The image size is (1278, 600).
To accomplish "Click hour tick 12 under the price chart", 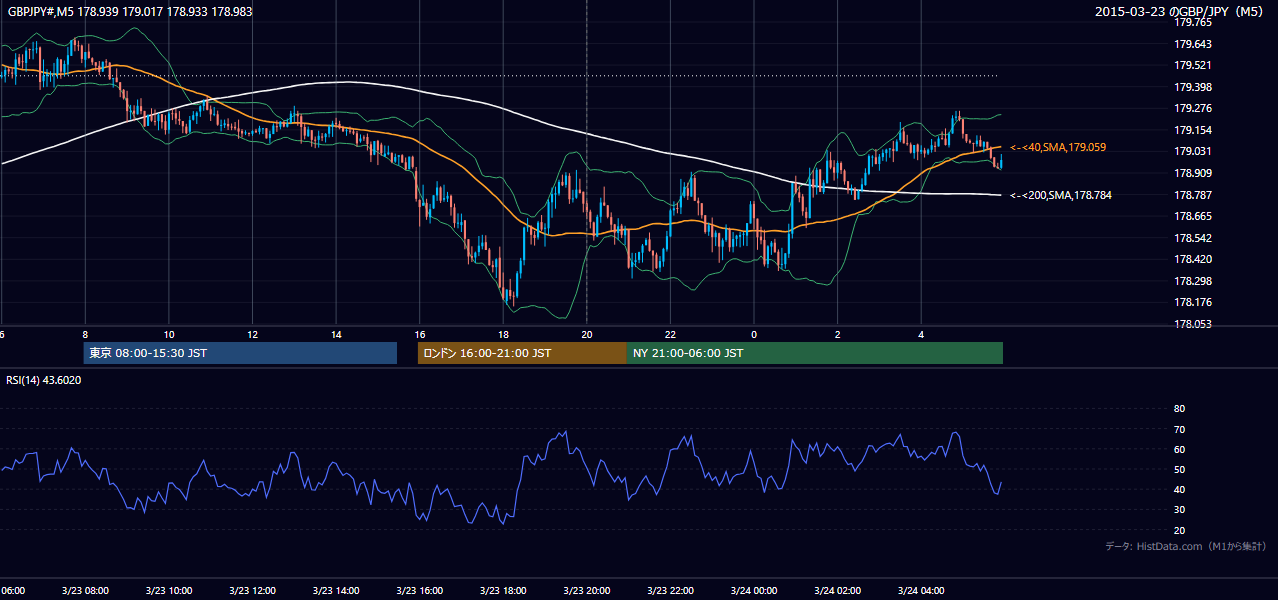I will [252, 334].
